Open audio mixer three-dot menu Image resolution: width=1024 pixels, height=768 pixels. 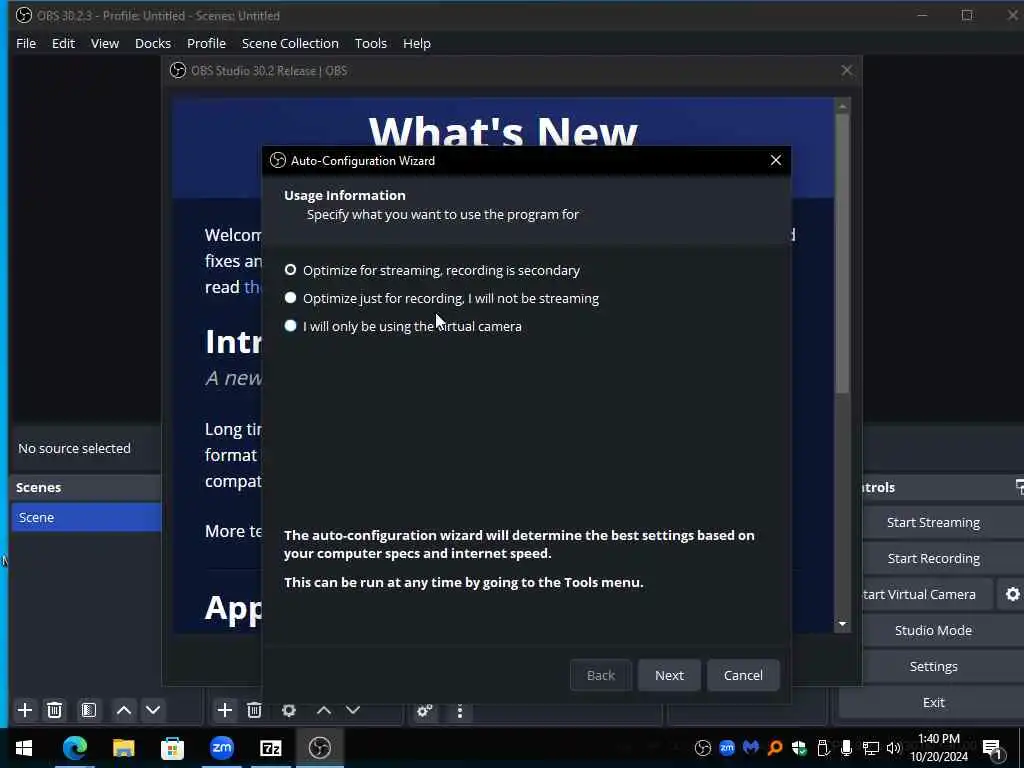460,711
